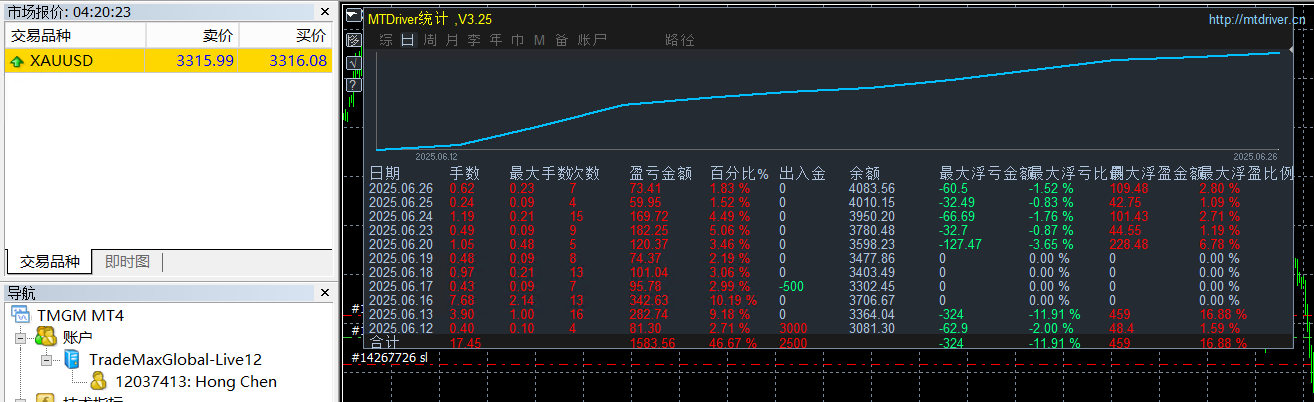
Task: Click the balance value 4083.56
Action: pos(872,188)
